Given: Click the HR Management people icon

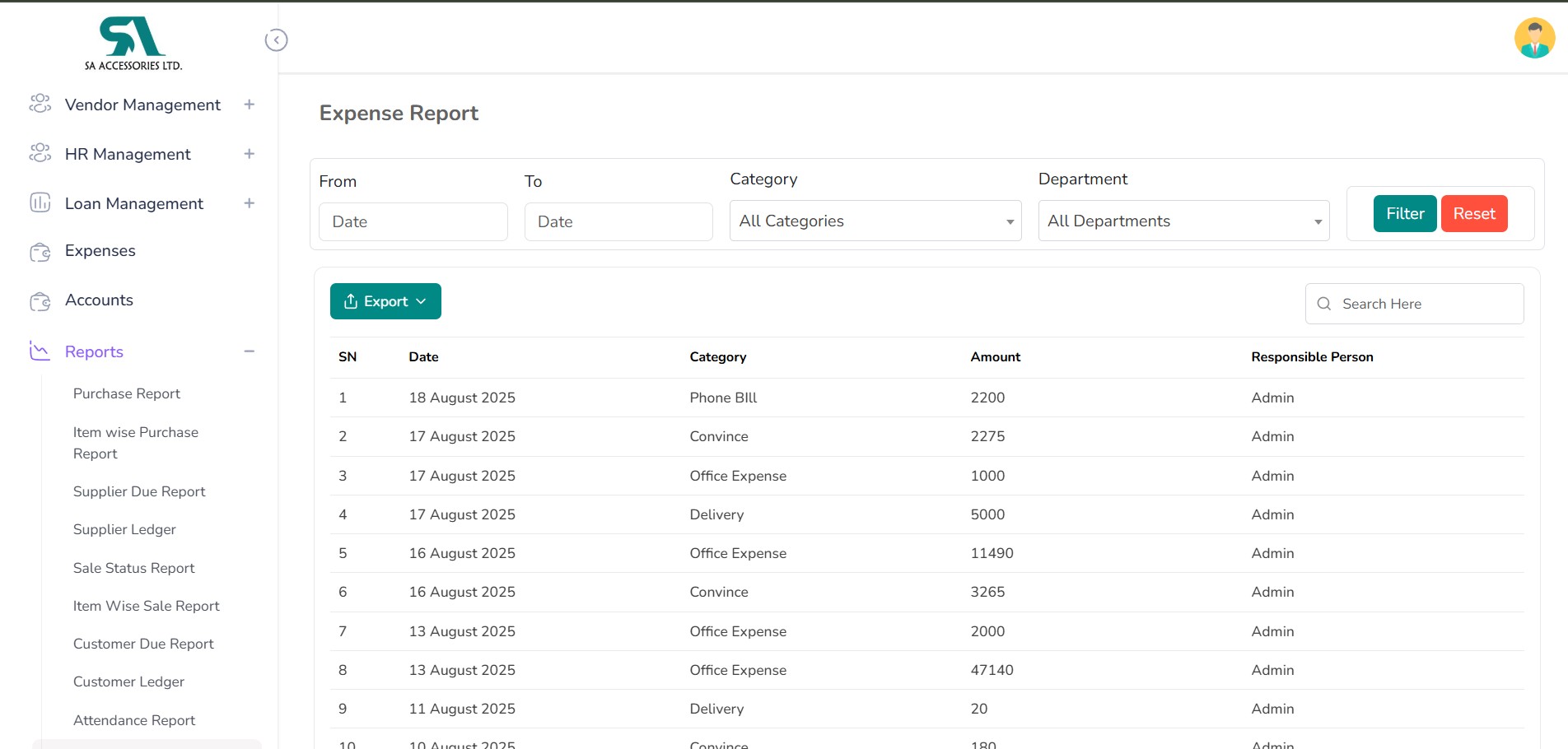Looking at the screenshot, I should 40,153.
